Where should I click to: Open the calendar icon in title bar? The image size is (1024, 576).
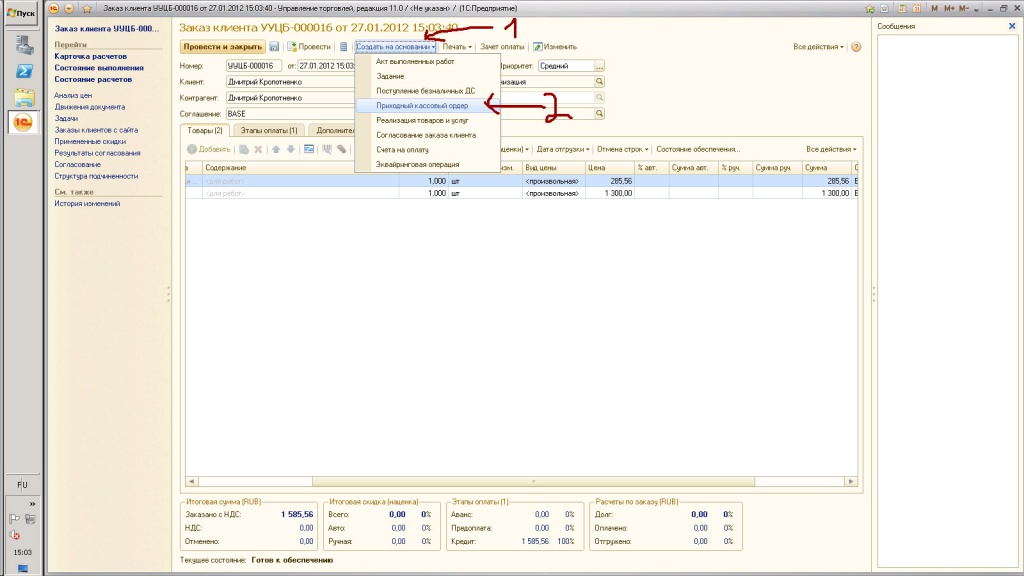(917, 8)
